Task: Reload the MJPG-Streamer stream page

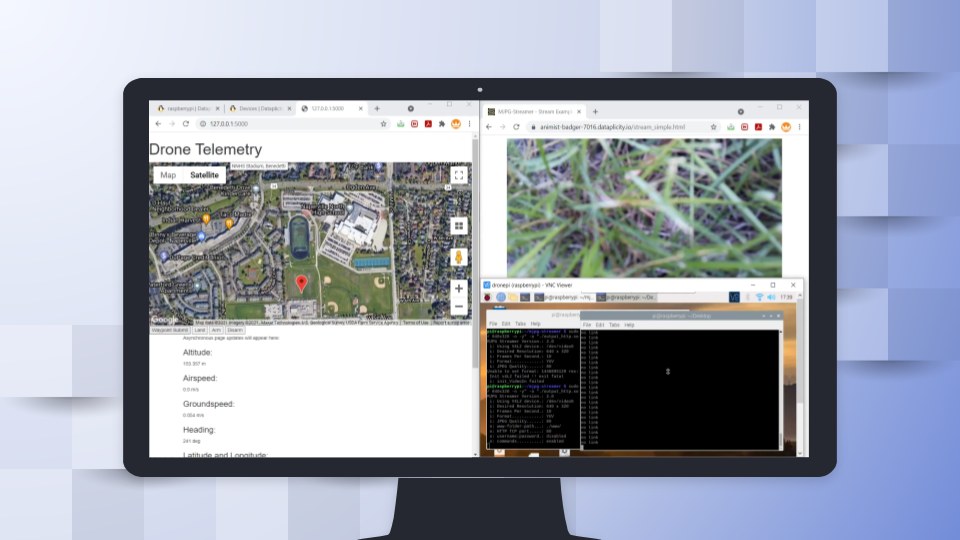Action: click(516, 127)
